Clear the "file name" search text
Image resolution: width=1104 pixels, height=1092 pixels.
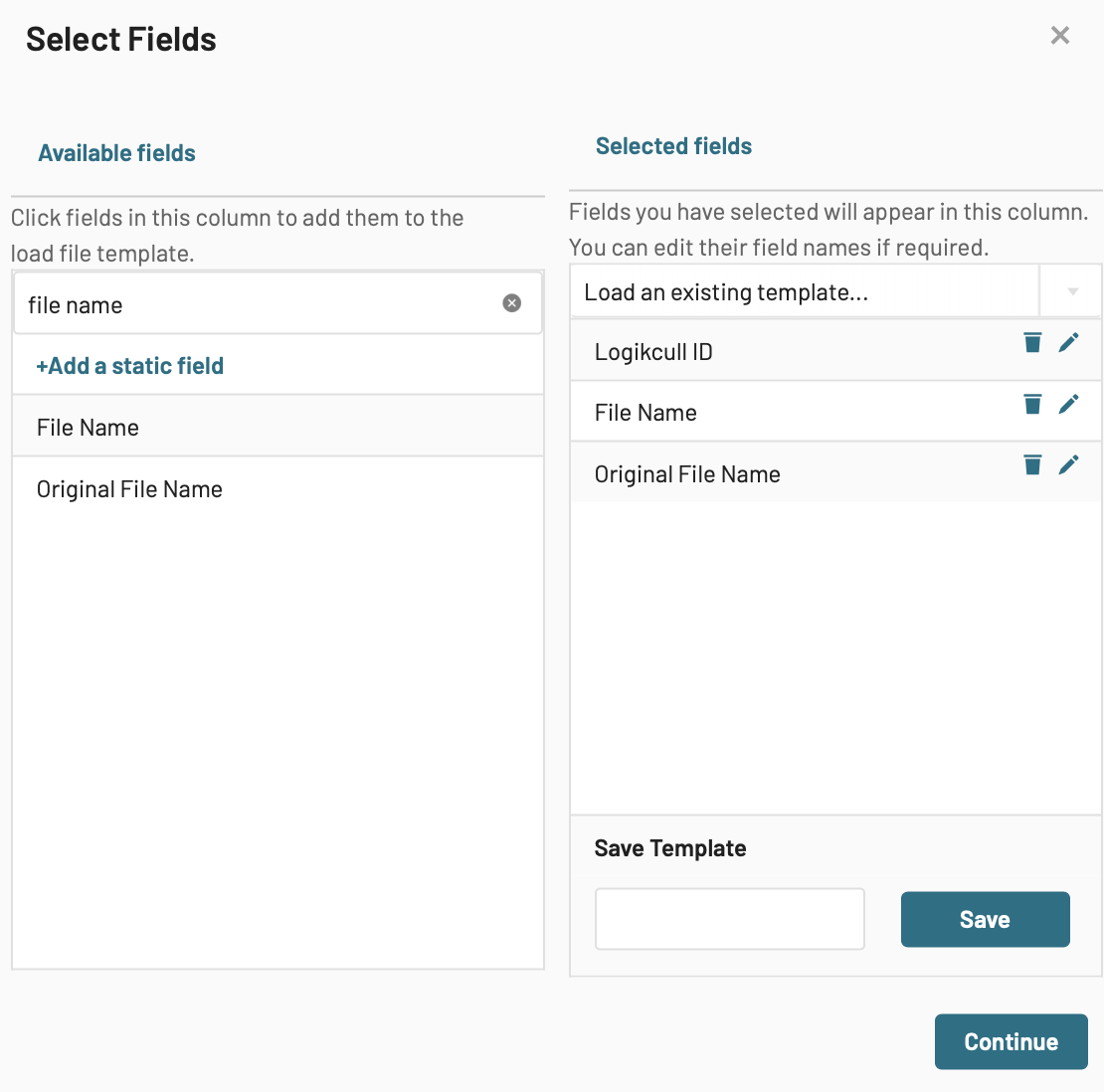tap(512, 303)
